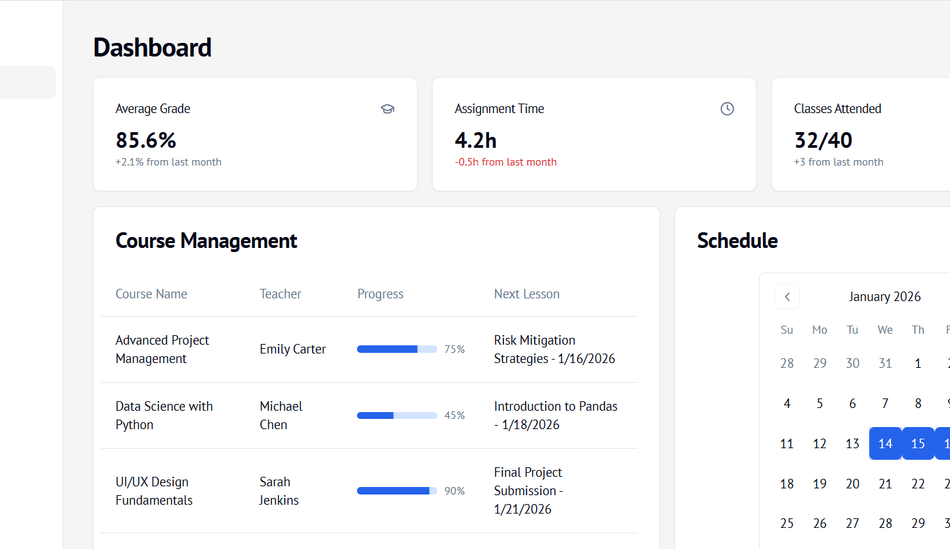Open Data Science with Python course
Image resolution: width=950 pixels, height=549 pixels.
click(164, 416)
